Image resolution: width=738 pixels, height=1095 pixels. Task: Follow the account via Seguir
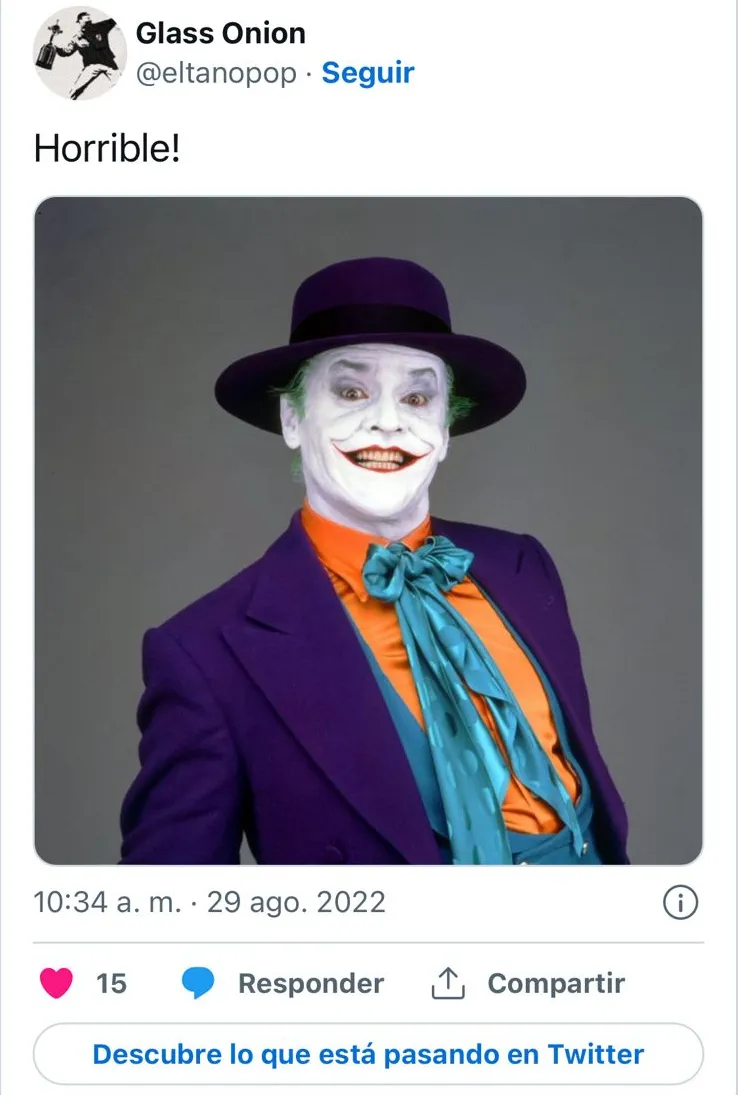point(367,73)
